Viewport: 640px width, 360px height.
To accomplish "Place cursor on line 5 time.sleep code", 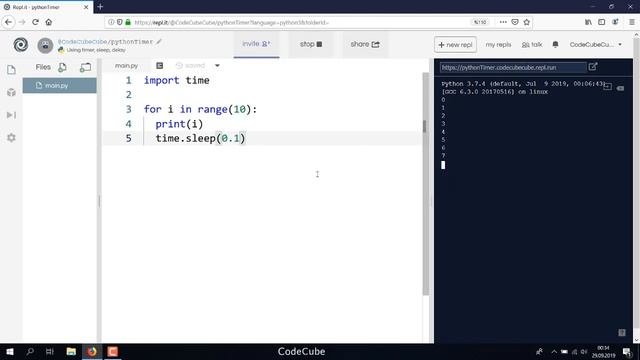I will 200,138.
